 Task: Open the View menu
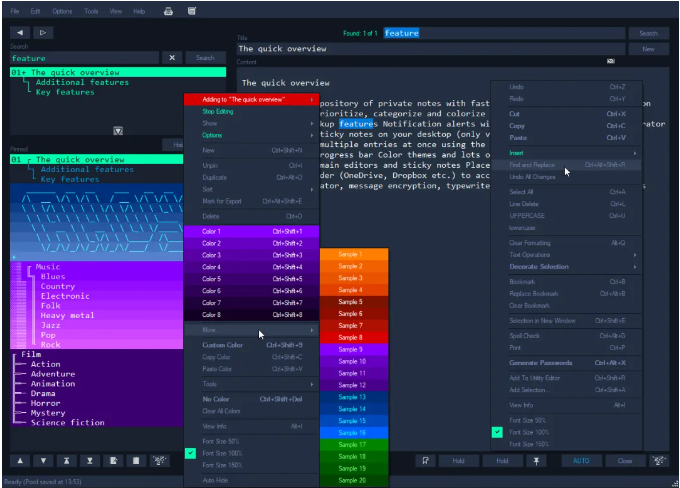[x=115, y=11]
